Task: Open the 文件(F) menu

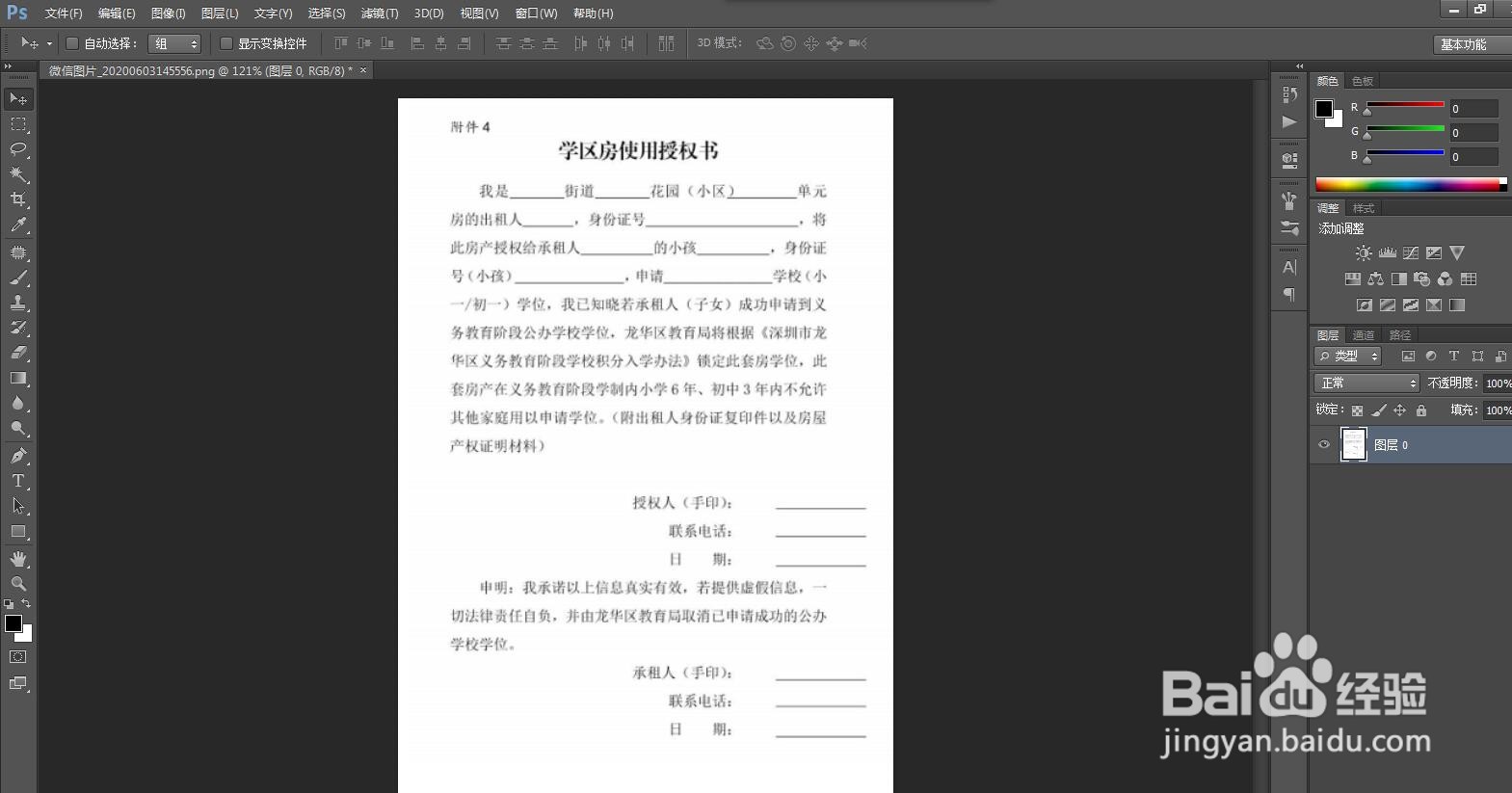Action: pos(64,13)
